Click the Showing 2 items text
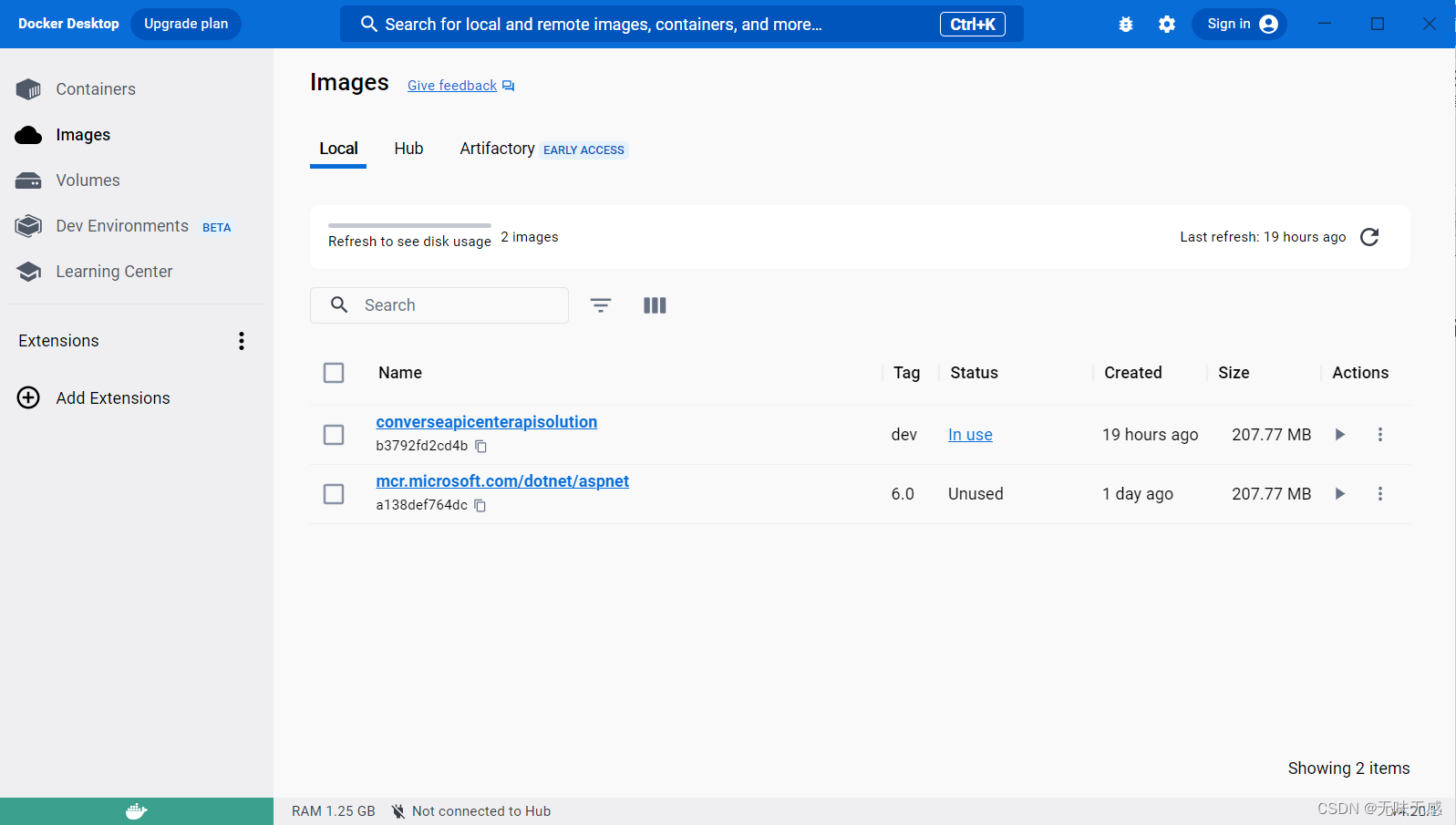This screenshot has height=825, width=1456. point(1348,768)
